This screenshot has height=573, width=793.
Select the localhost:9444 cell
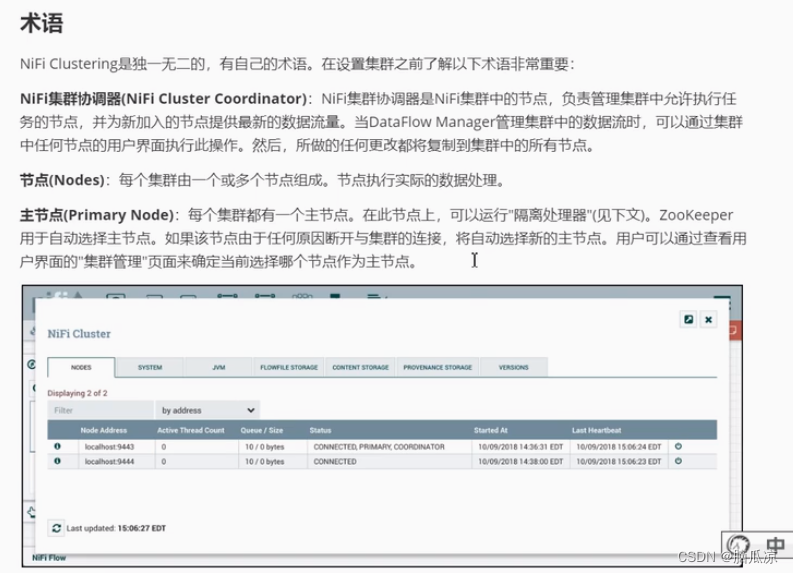[x=109, y=461]
